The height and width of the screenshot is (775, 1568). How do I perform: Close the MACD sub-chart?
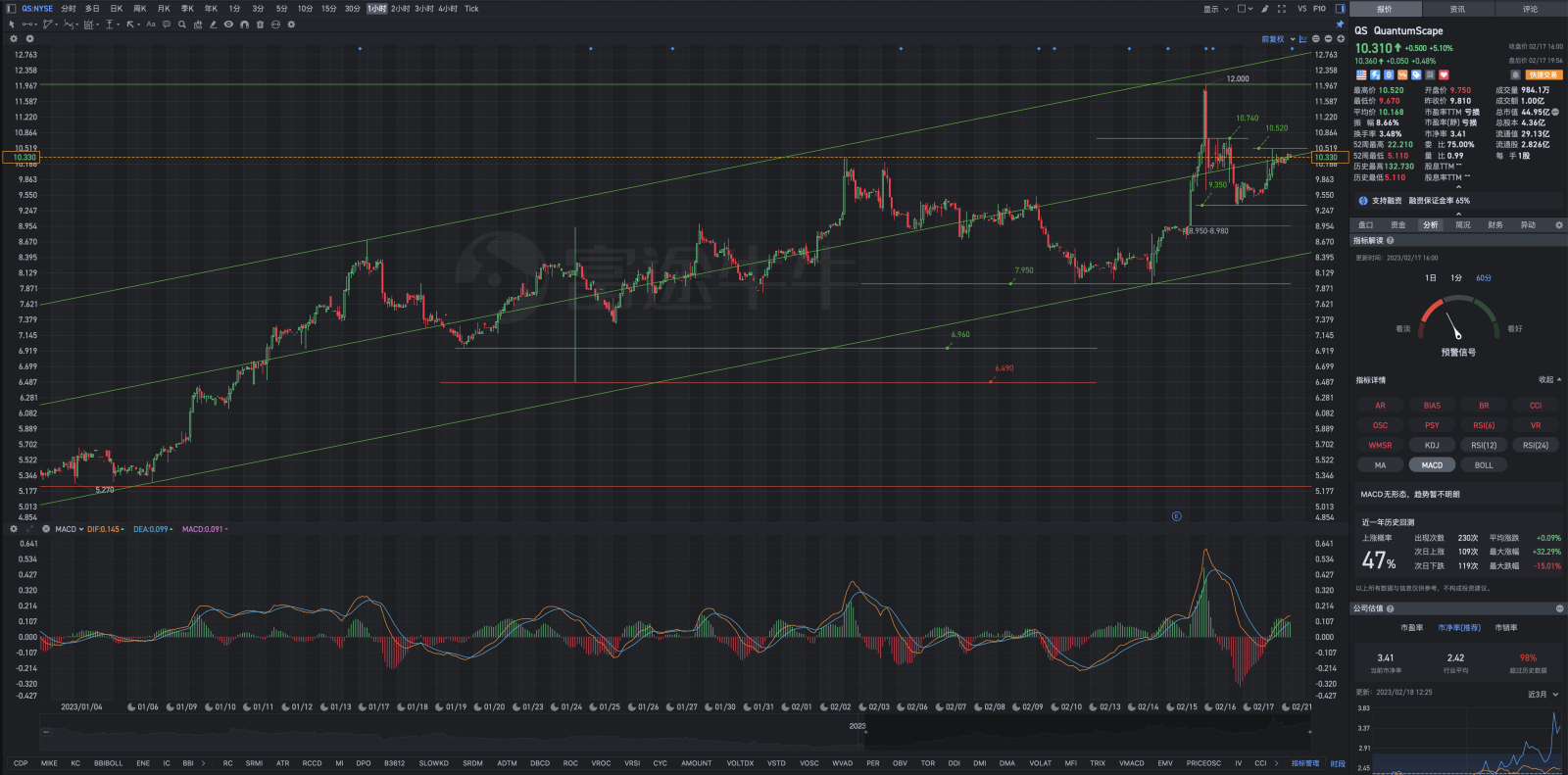46,529
